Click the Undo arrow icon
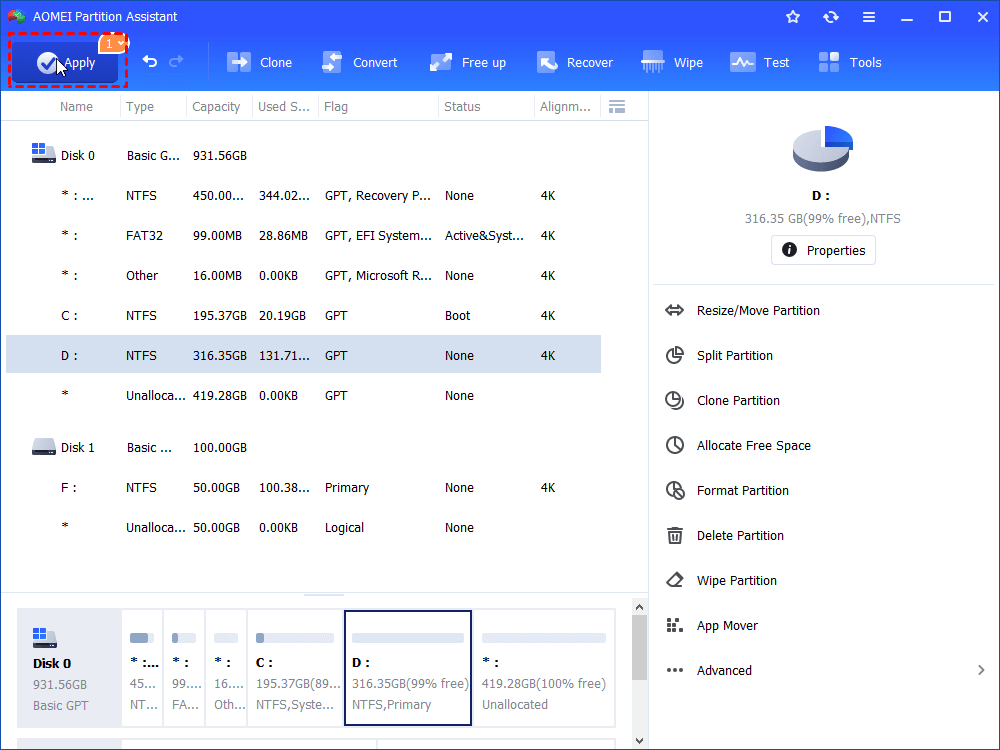 (x=150, y=62)
